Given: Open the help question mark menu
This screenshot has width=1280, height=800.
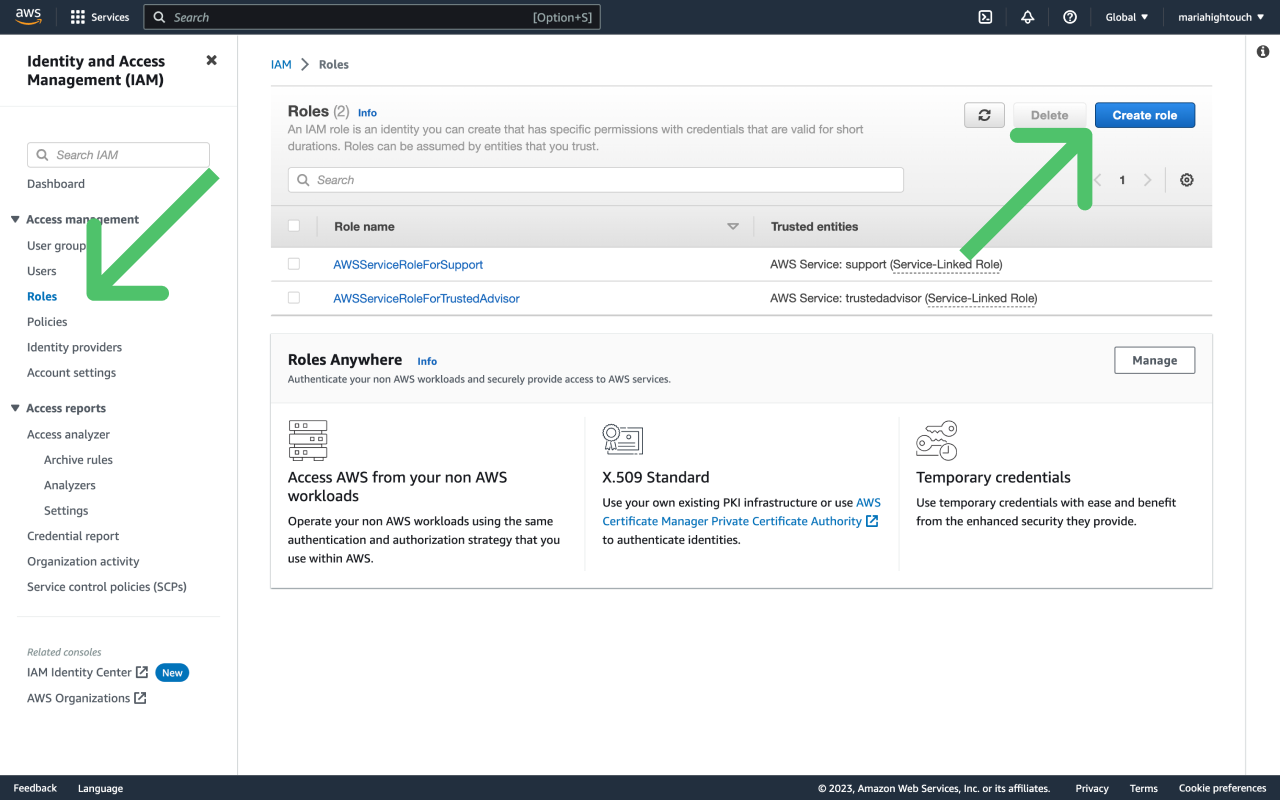Looking at the screenshot, I should coord(1070,17).
